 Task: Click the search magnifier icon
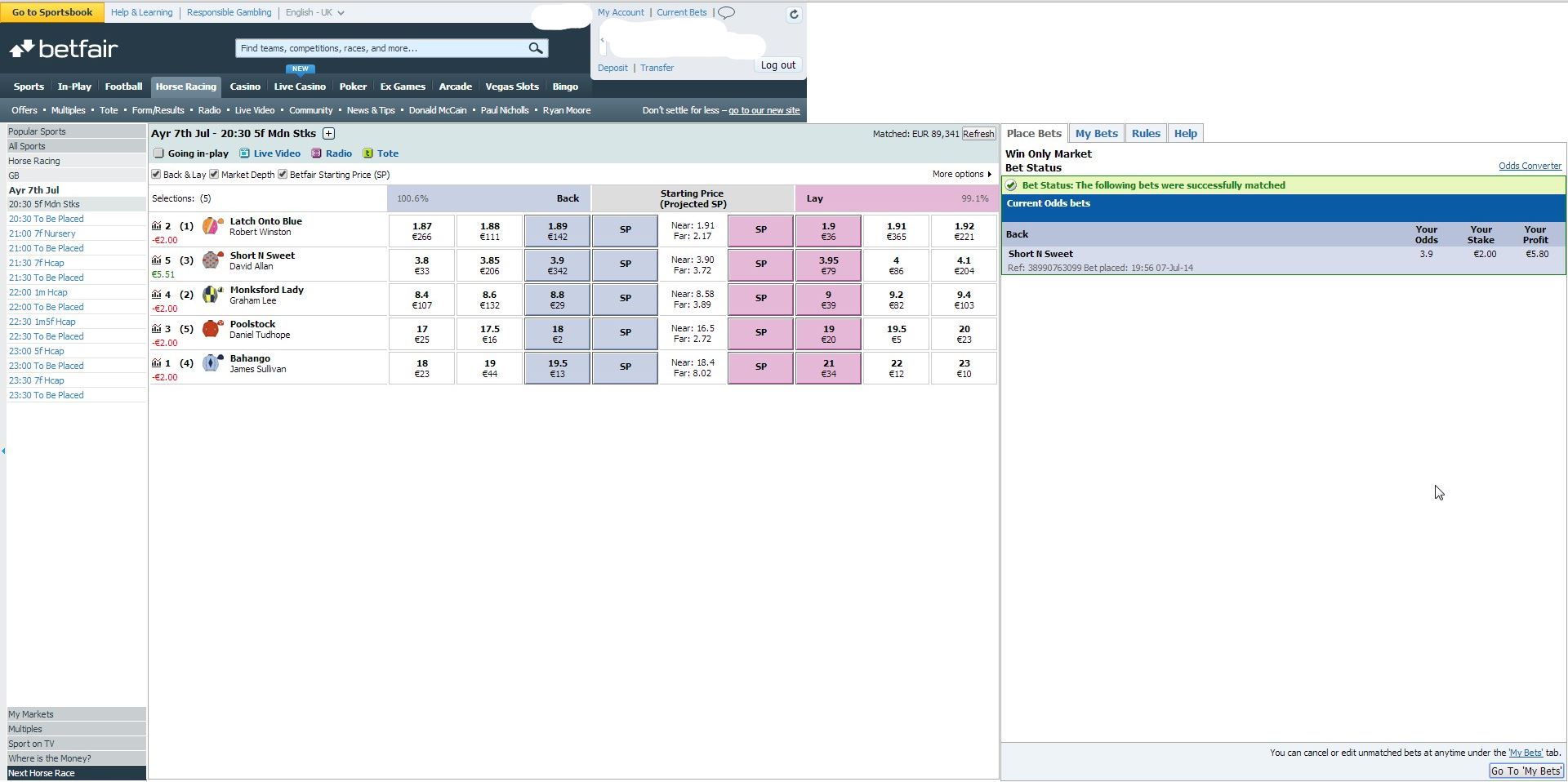[x=536, y=48]
